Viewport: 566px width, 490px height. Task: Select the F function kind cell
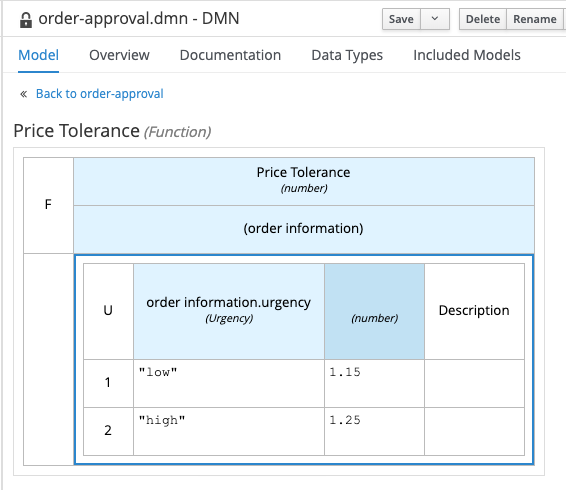coord(48,205)
